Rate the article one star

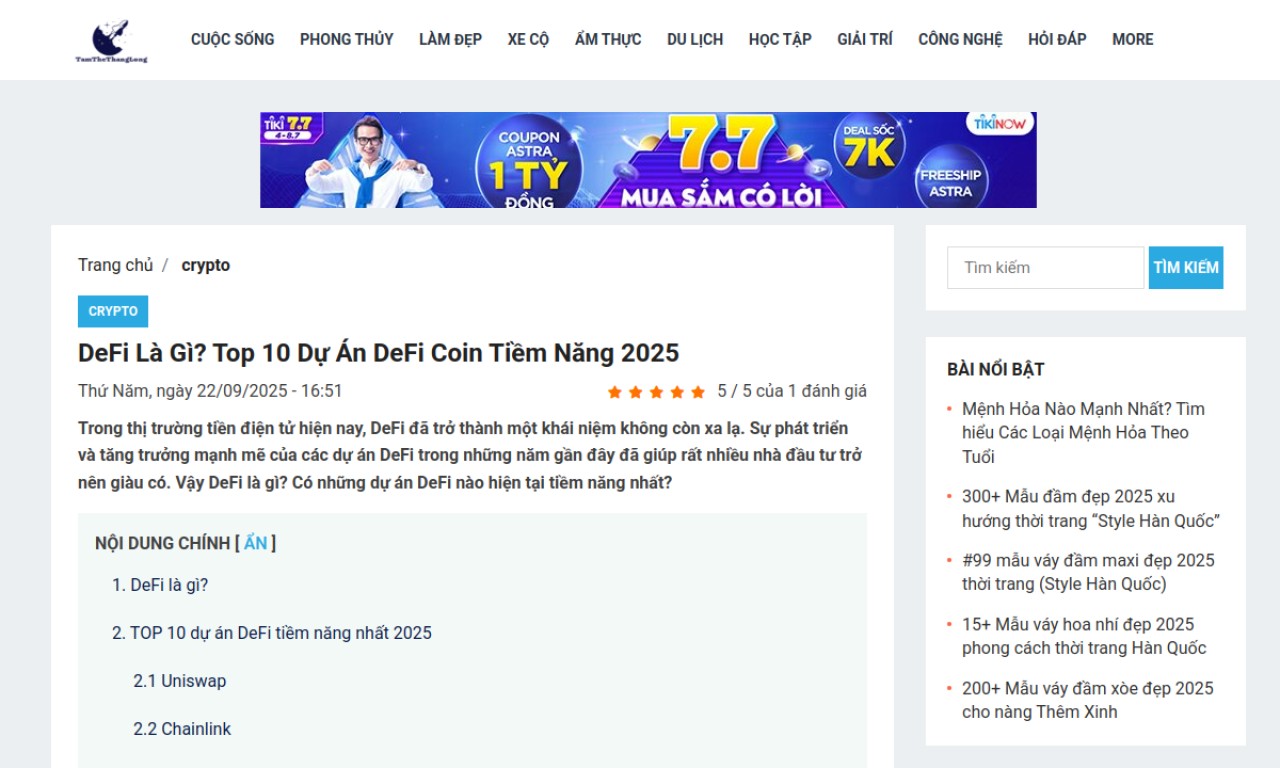point(614,392)
